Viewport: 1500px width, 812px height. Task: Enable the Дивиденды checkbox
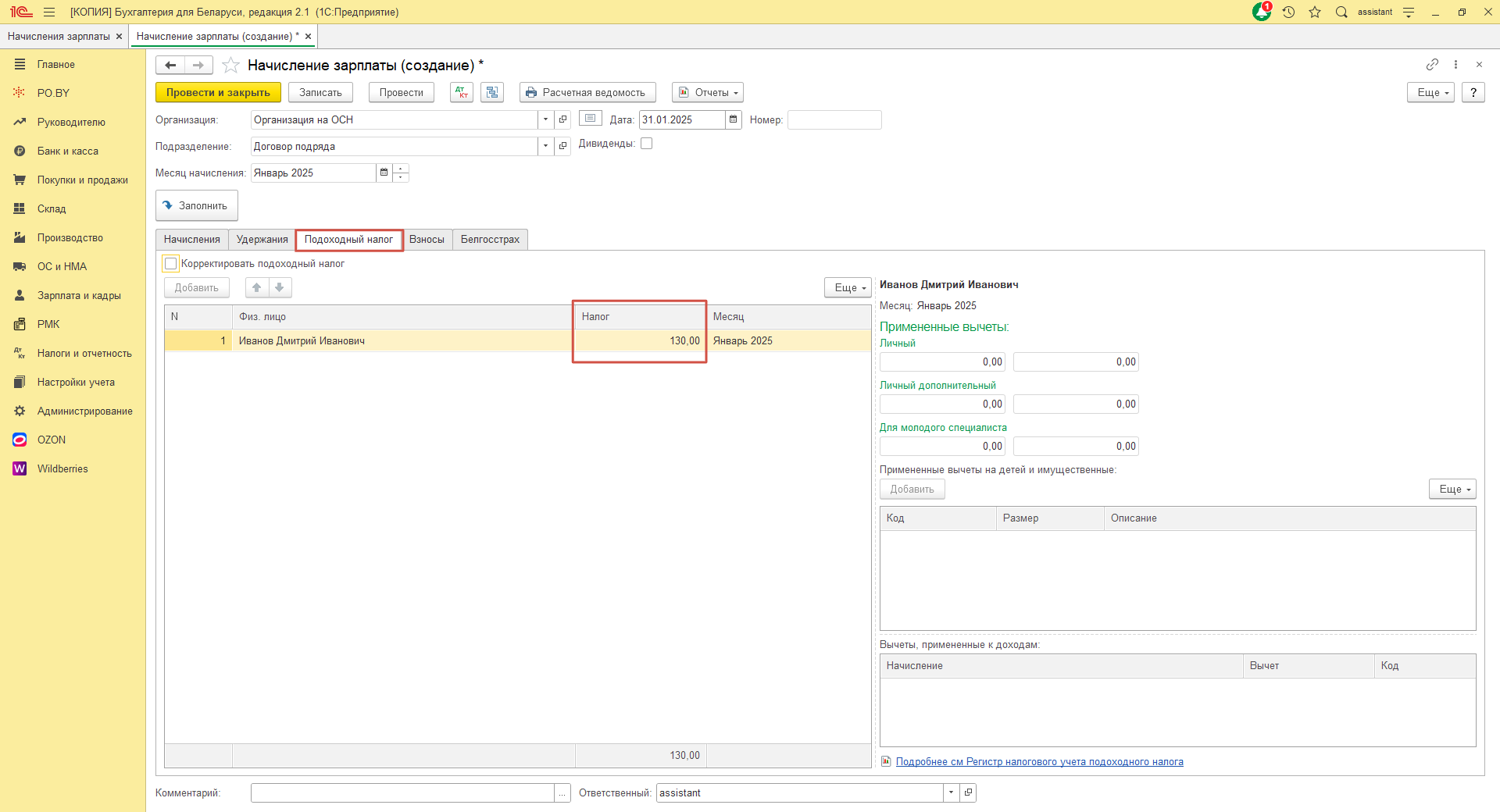click(646, 144)
